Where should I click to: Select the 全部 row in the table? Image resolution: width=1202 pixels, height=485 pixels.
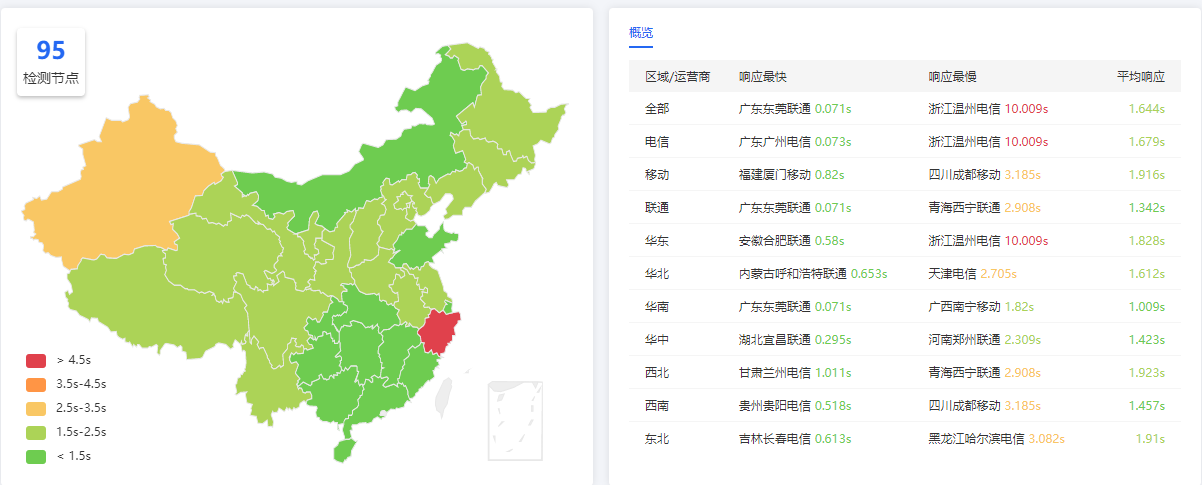[x=657, y=108]
